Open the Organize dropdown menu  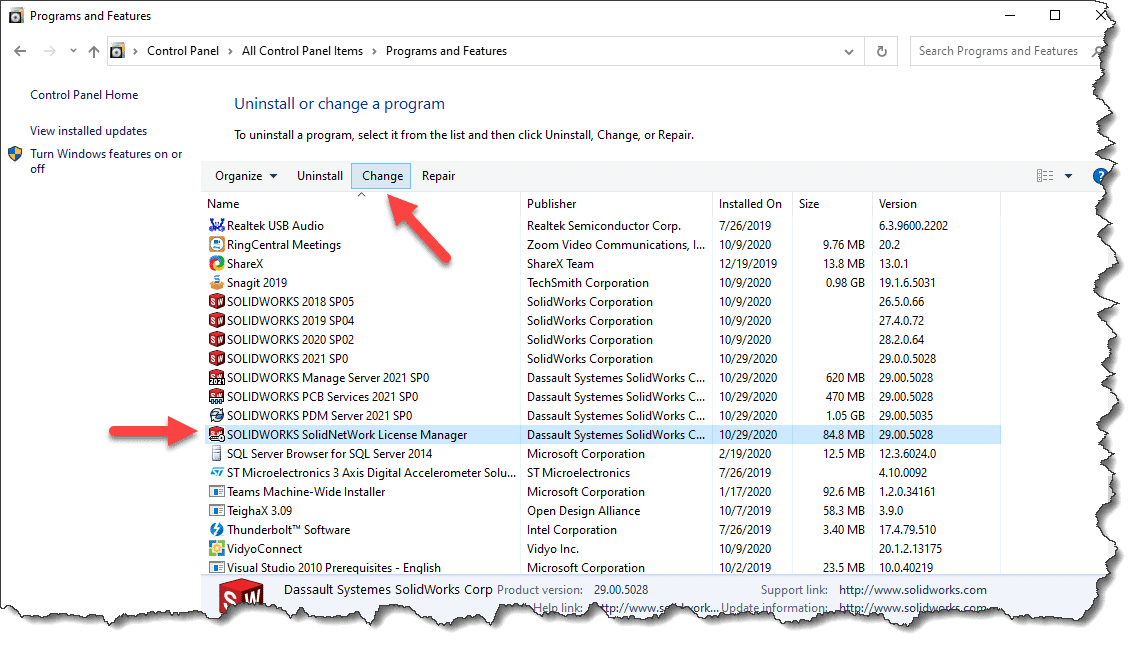click(x=246, y=176)
